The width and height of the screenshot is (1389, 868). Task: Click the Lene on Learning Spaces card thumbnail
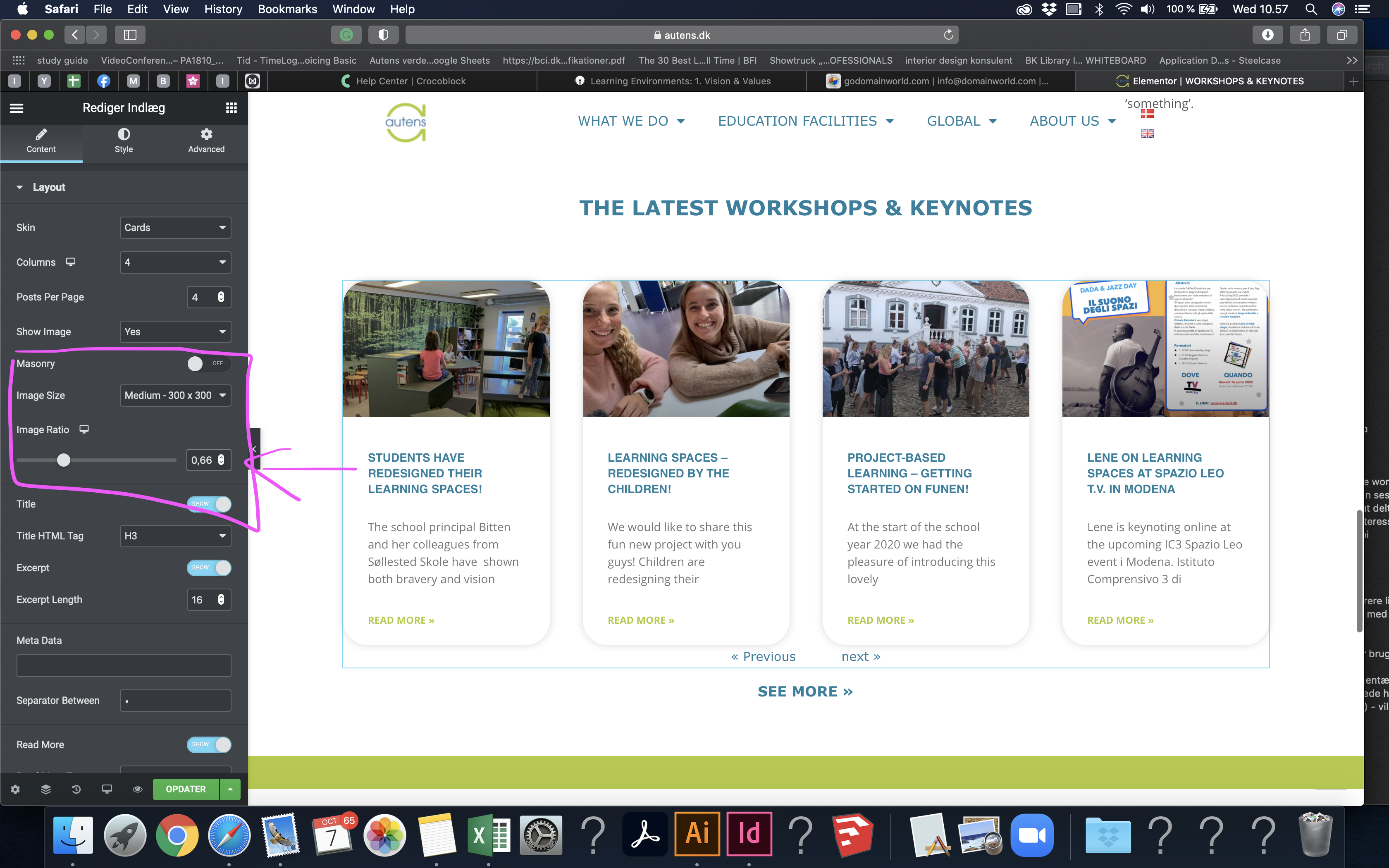click(x=1166, y=348)
